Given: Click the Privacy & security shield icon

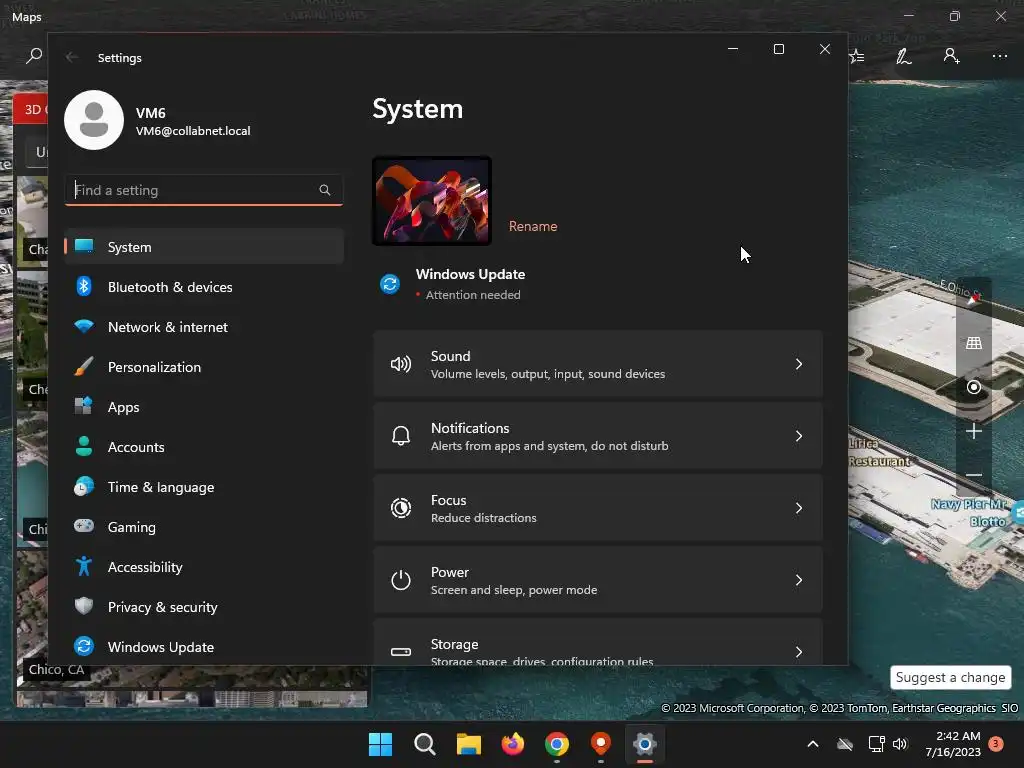Looking at the screenshot, I should coord(84,606).
